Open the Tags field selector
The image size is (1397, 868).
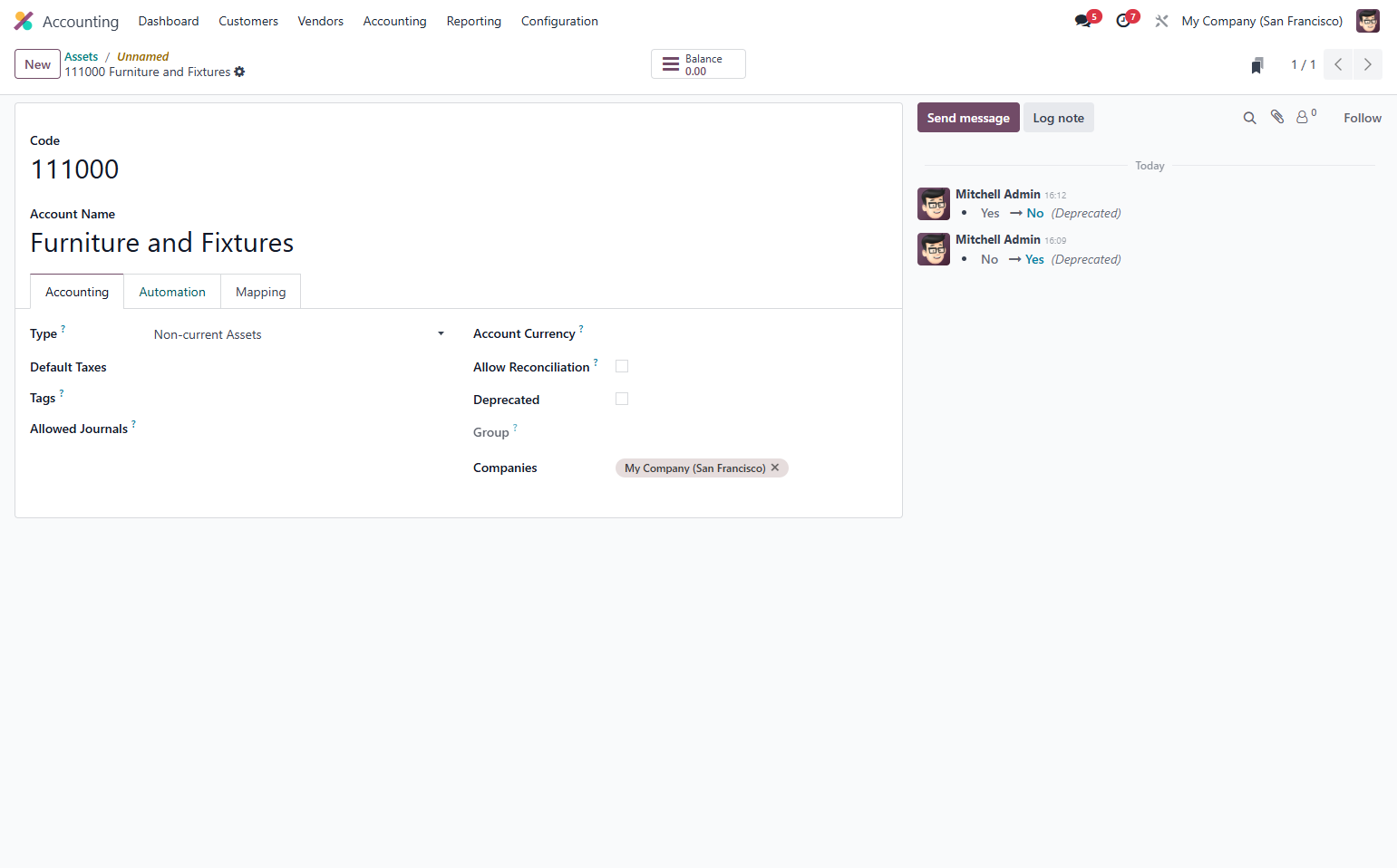[x=300, y=398]
